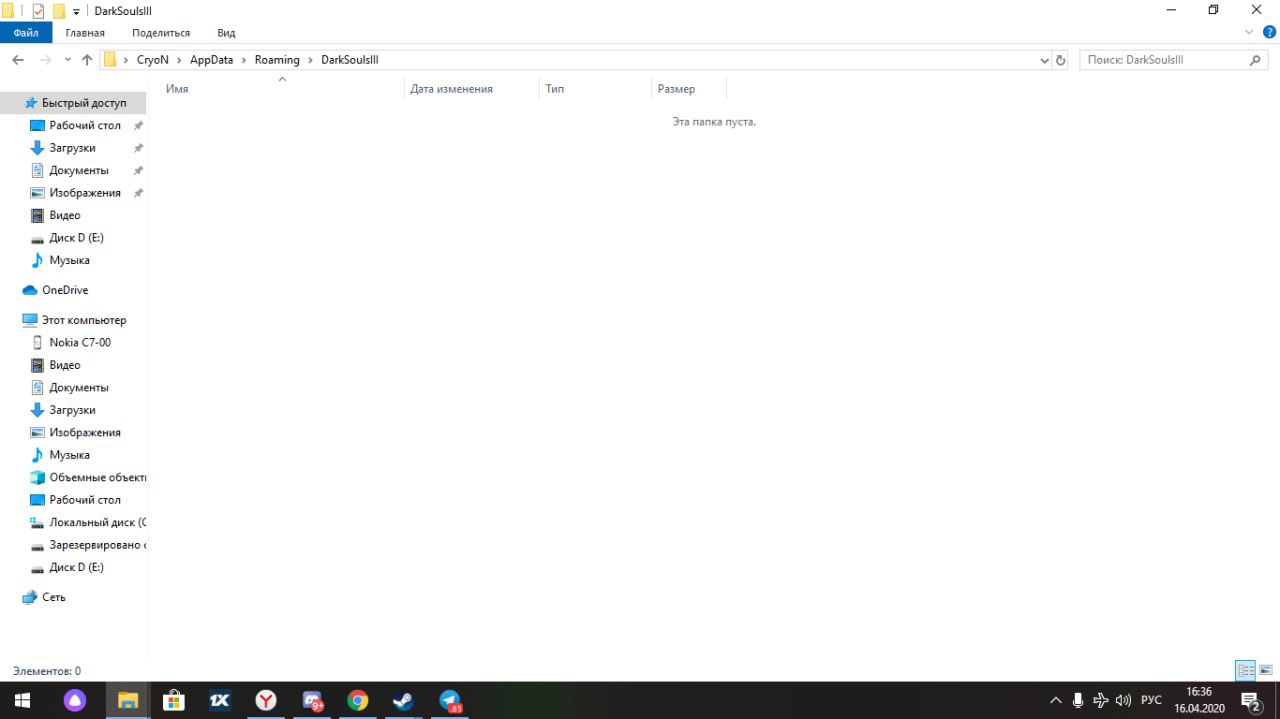
Task: Open recent locations dropdown arrow
Action: [x=67, y=60]
